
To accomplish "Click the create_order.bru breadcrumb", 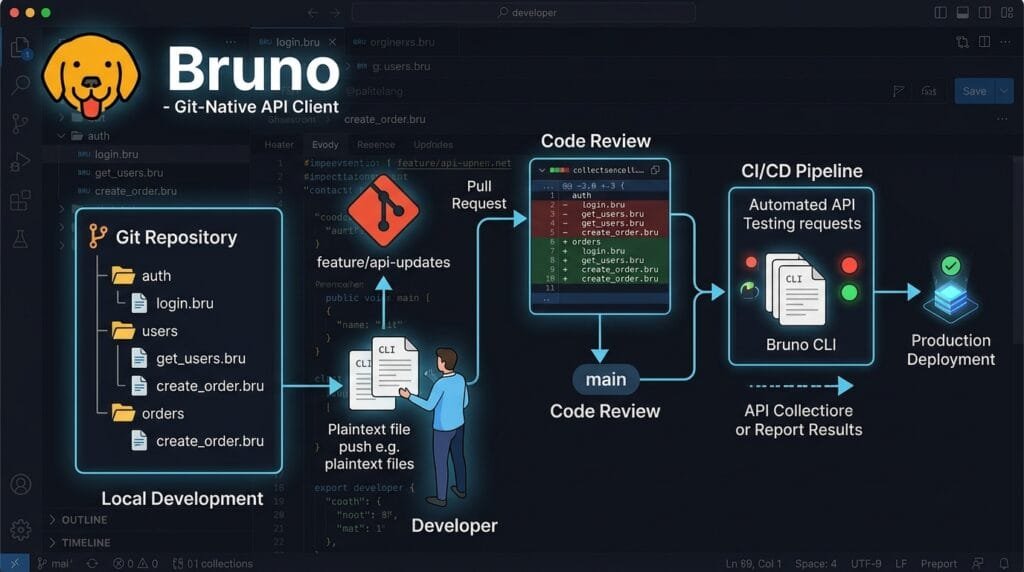I will coord(385,119).
